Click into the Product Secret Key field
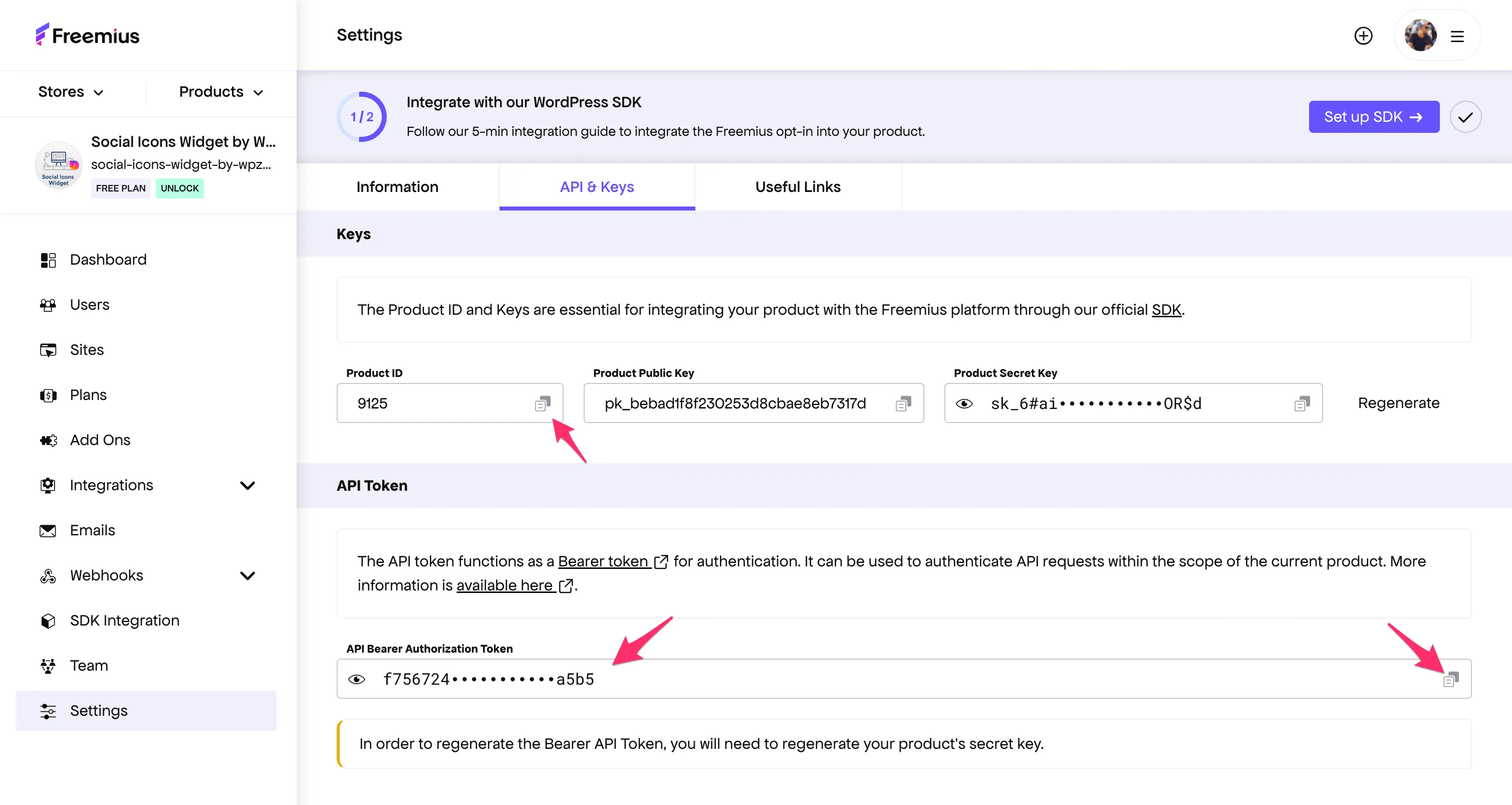The image size is (1512, 805). tap(1133, 404)
